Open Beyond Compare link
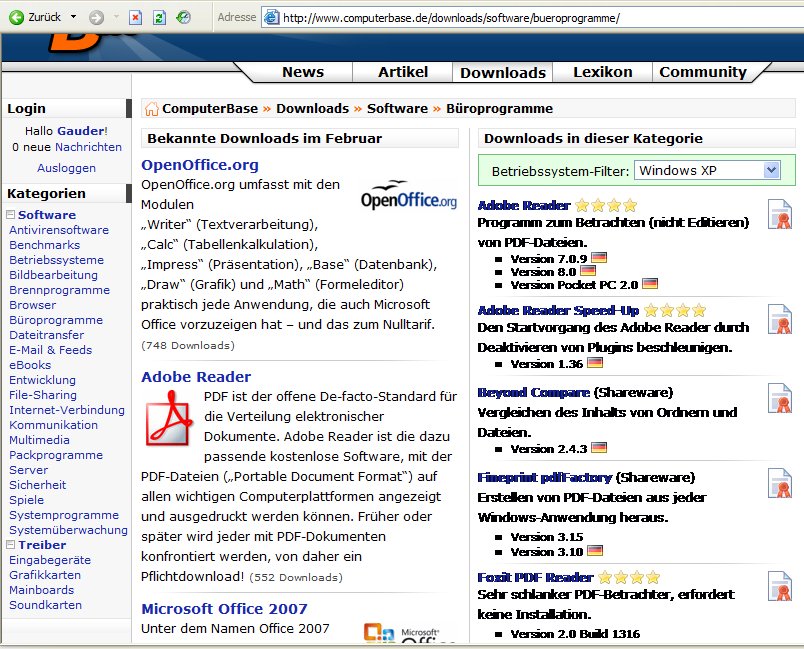The width and height of the screenshot is (804, 649). point(533,393)
